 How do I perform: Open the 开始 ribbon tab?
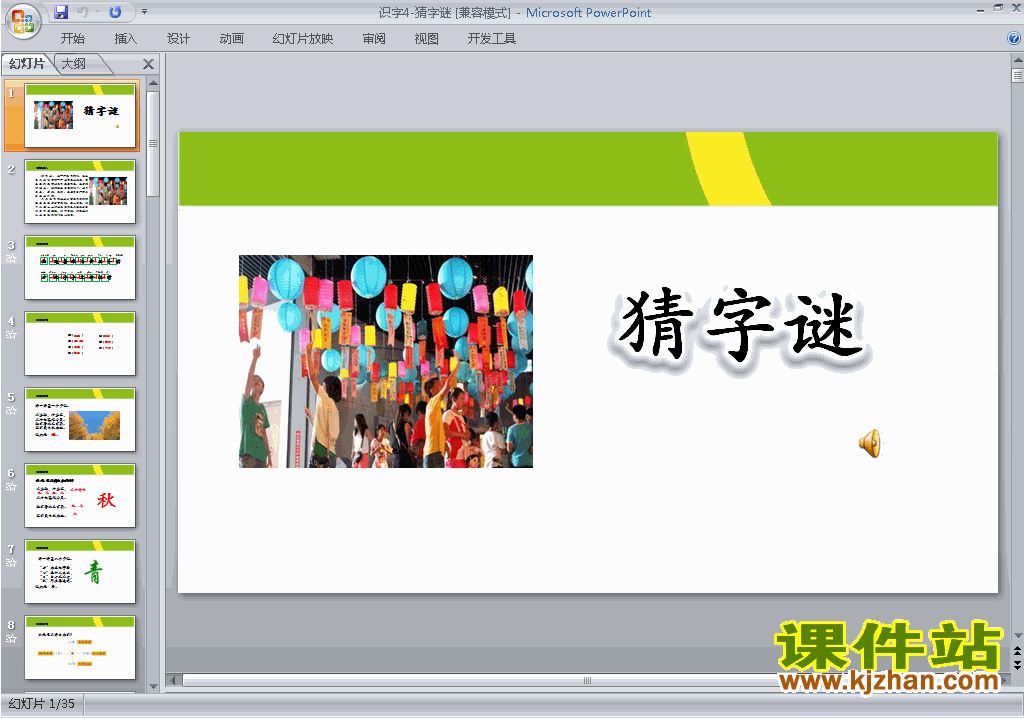click(x=72, y=39)
